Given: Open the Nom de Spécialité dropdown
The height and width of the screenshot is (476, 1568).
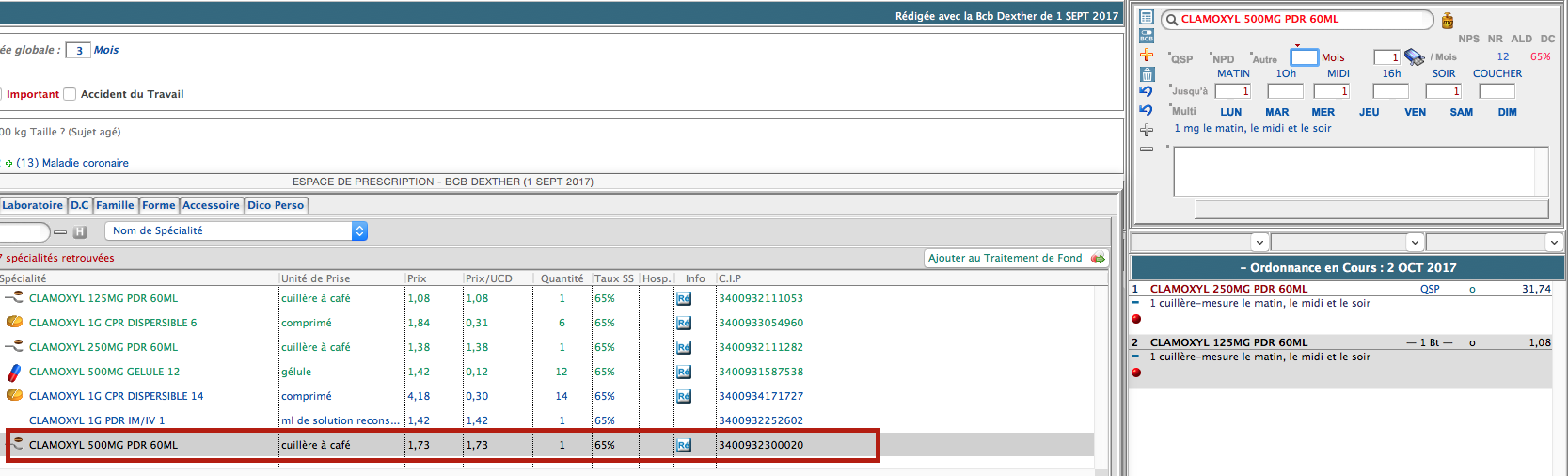Looking at the screenshot, I should point(236,231).
